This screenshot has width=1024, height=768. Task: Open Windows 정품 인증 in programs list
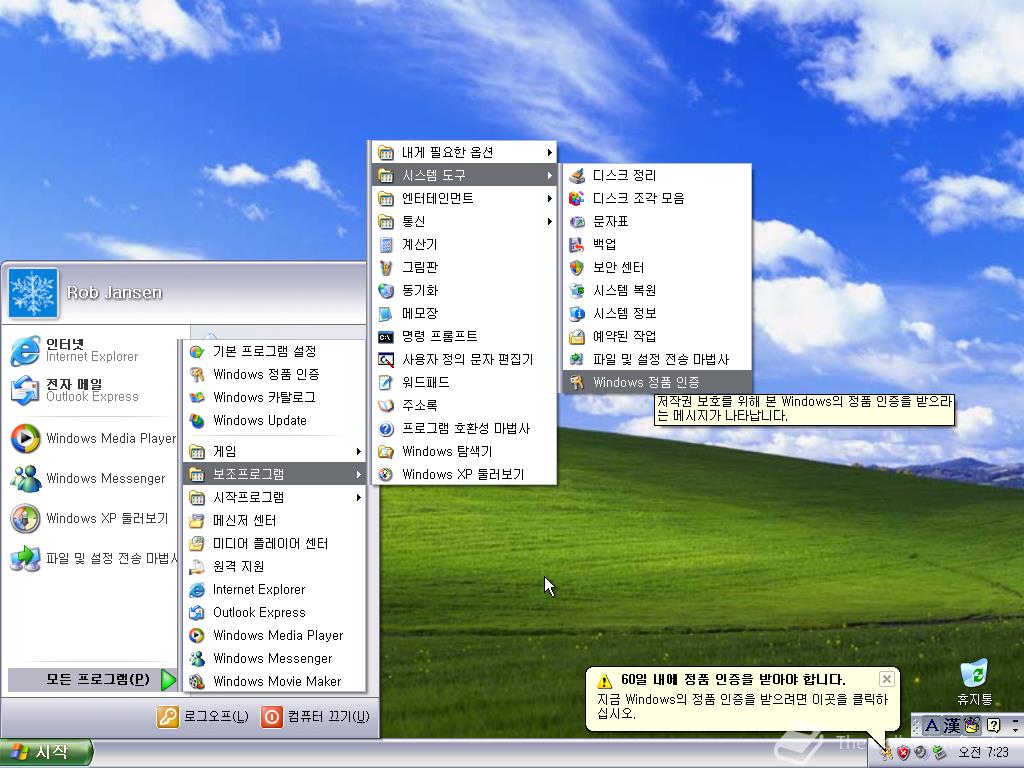pyautogui.click(x=274, y=374)
